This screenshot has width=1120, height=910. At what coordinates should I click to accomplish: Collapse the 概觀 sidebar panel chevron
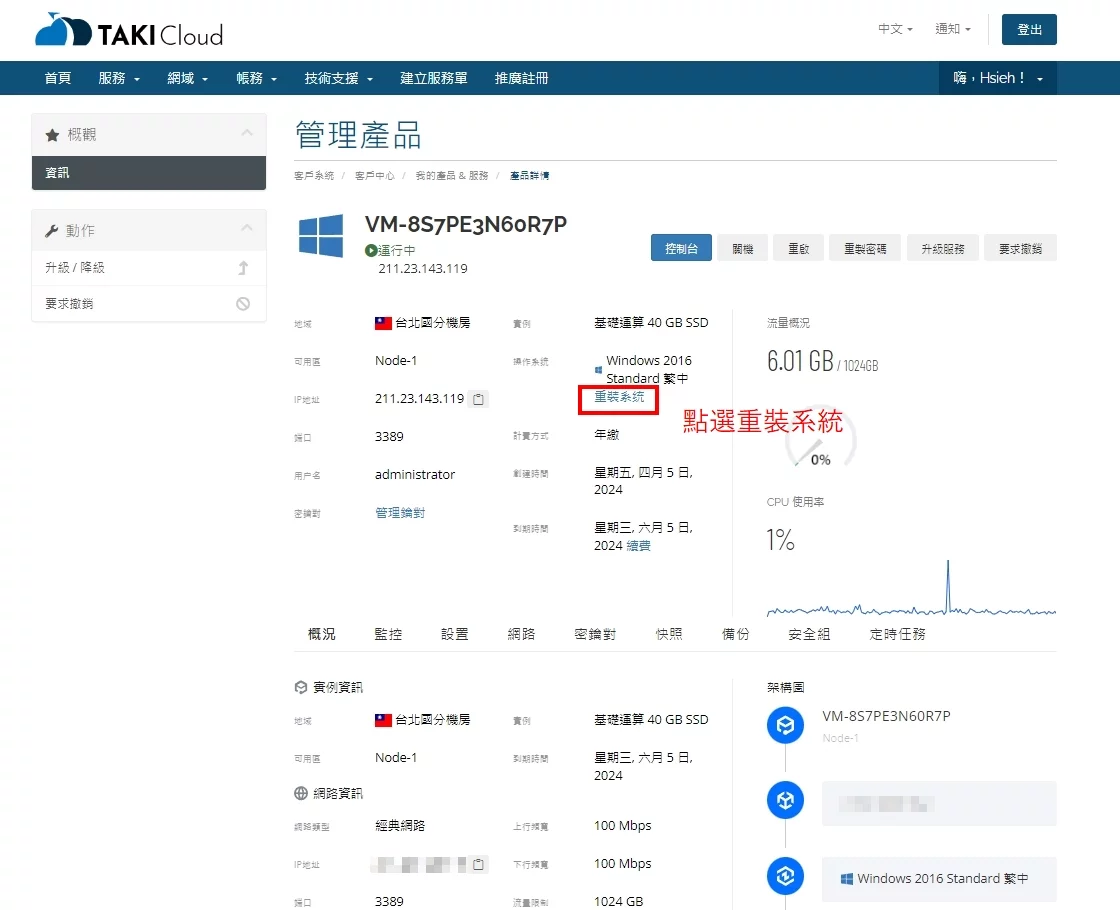click(x=247, y=133)
